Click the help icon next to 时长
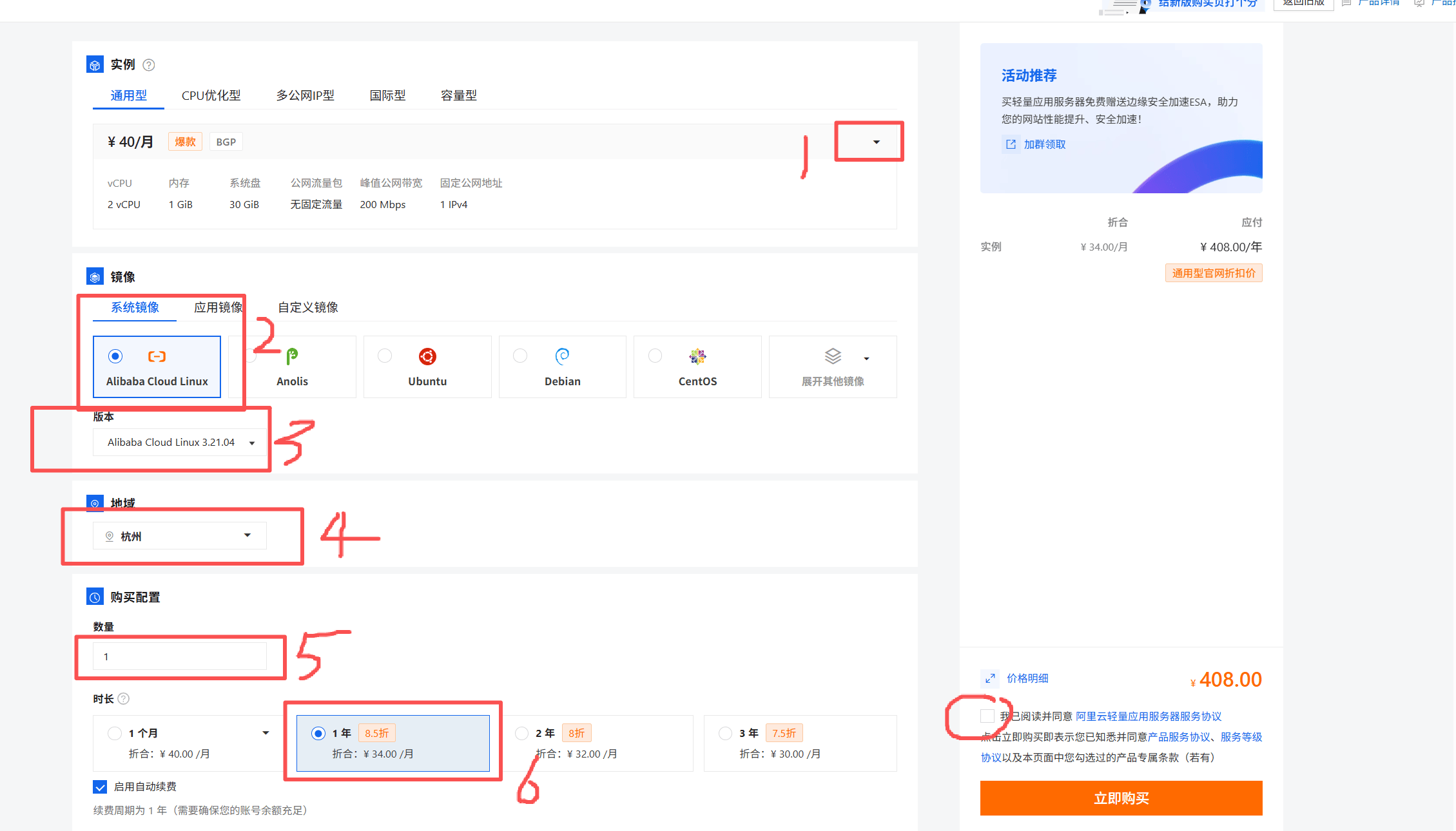 [124, 699]
